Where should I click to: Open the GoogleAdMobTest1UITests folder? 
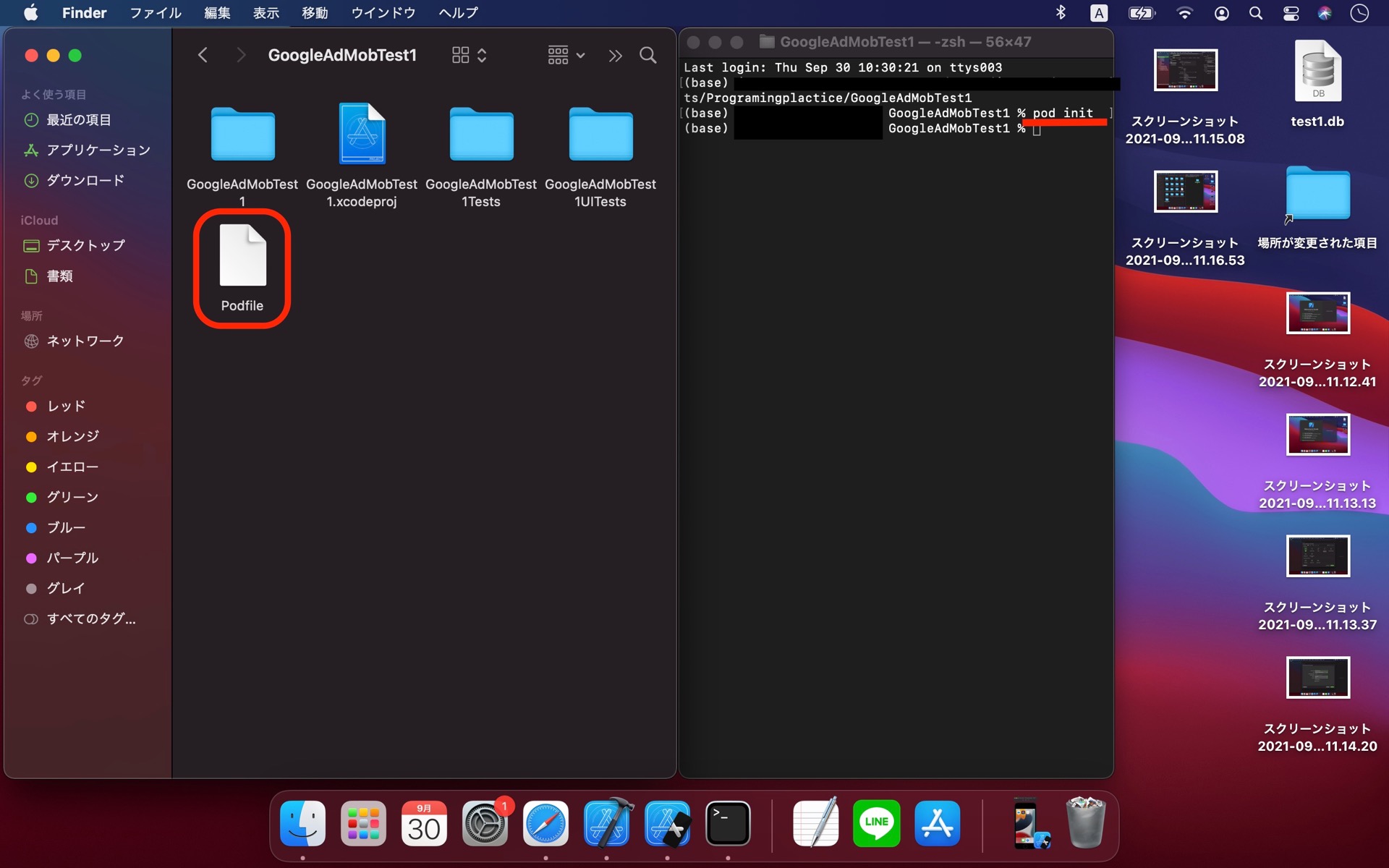[600, 134]
